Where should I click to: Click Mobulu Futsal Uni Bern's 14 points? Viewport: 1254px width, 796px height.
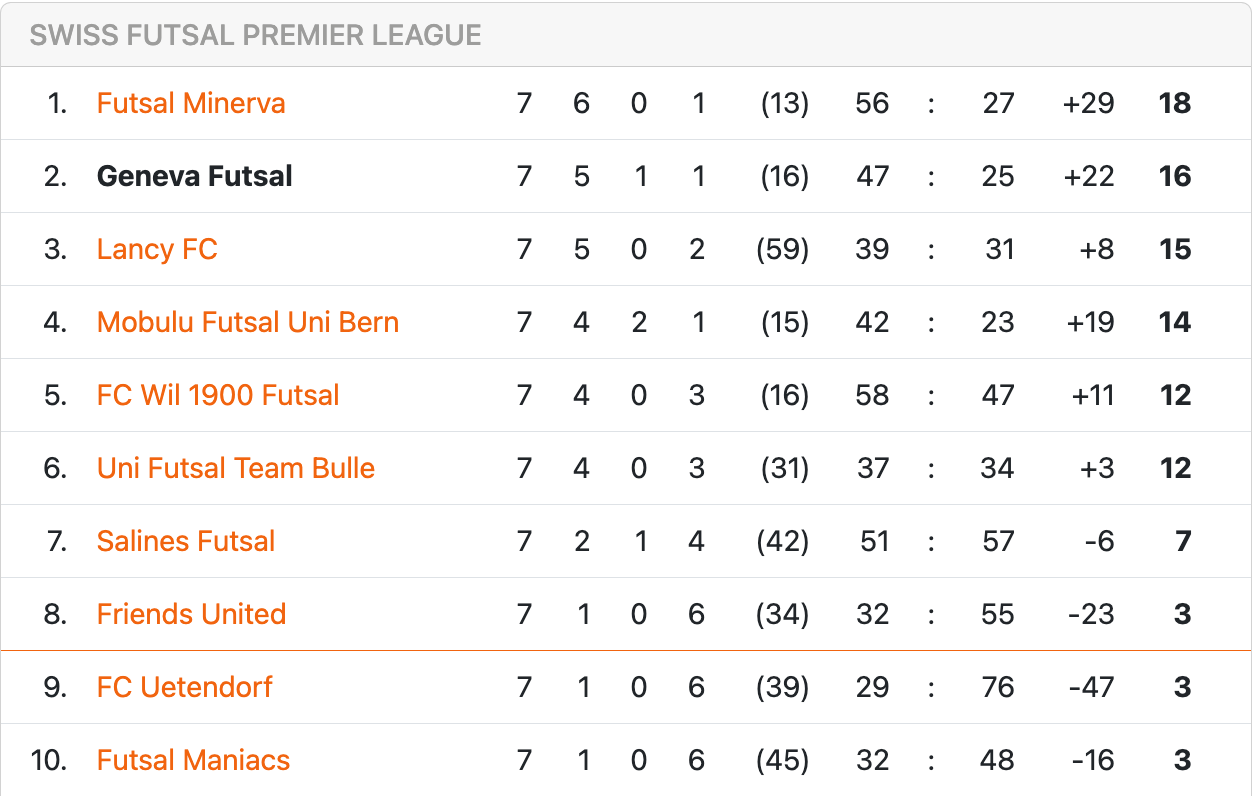click(1175, 322)
